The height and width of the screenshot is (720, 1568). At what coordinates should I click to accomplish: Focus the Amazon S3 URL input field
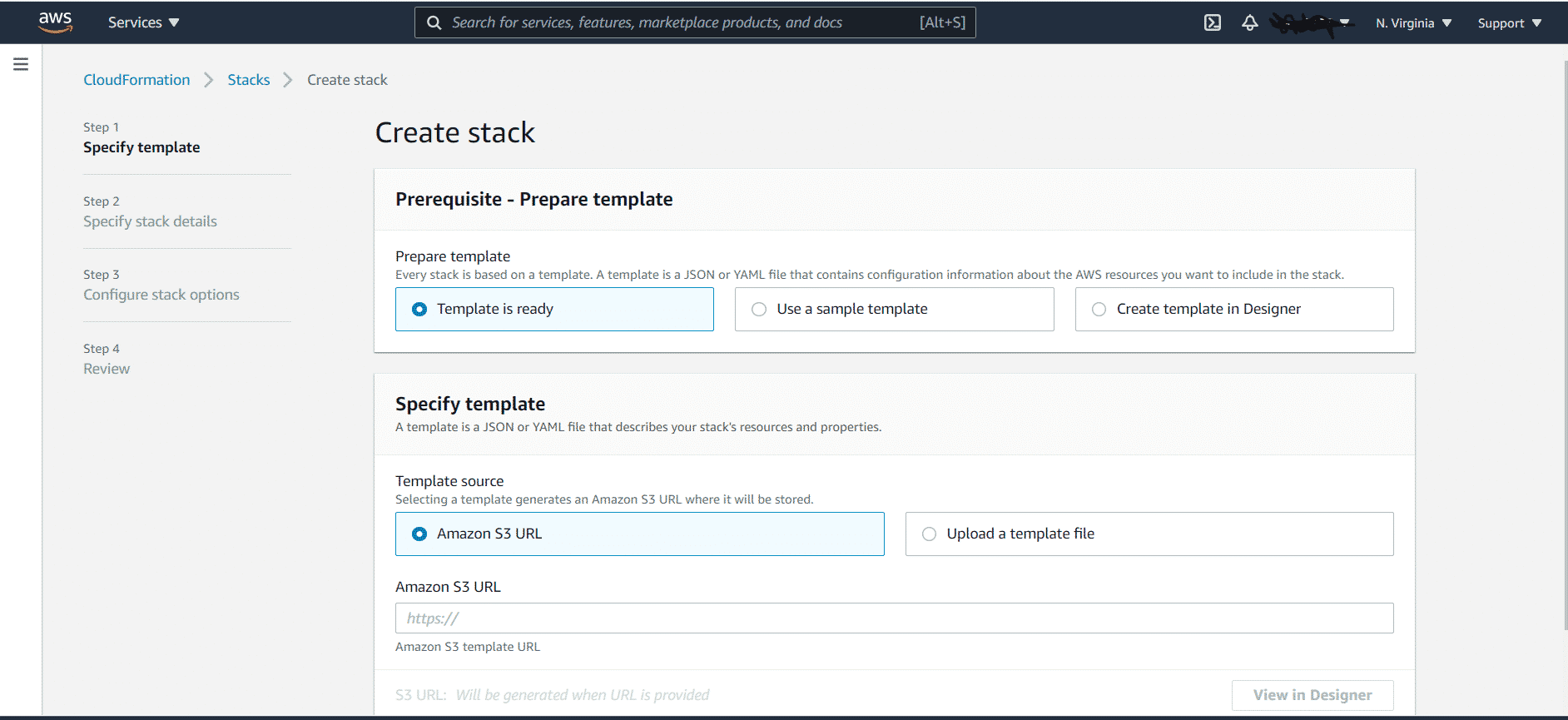coord(894,618)
